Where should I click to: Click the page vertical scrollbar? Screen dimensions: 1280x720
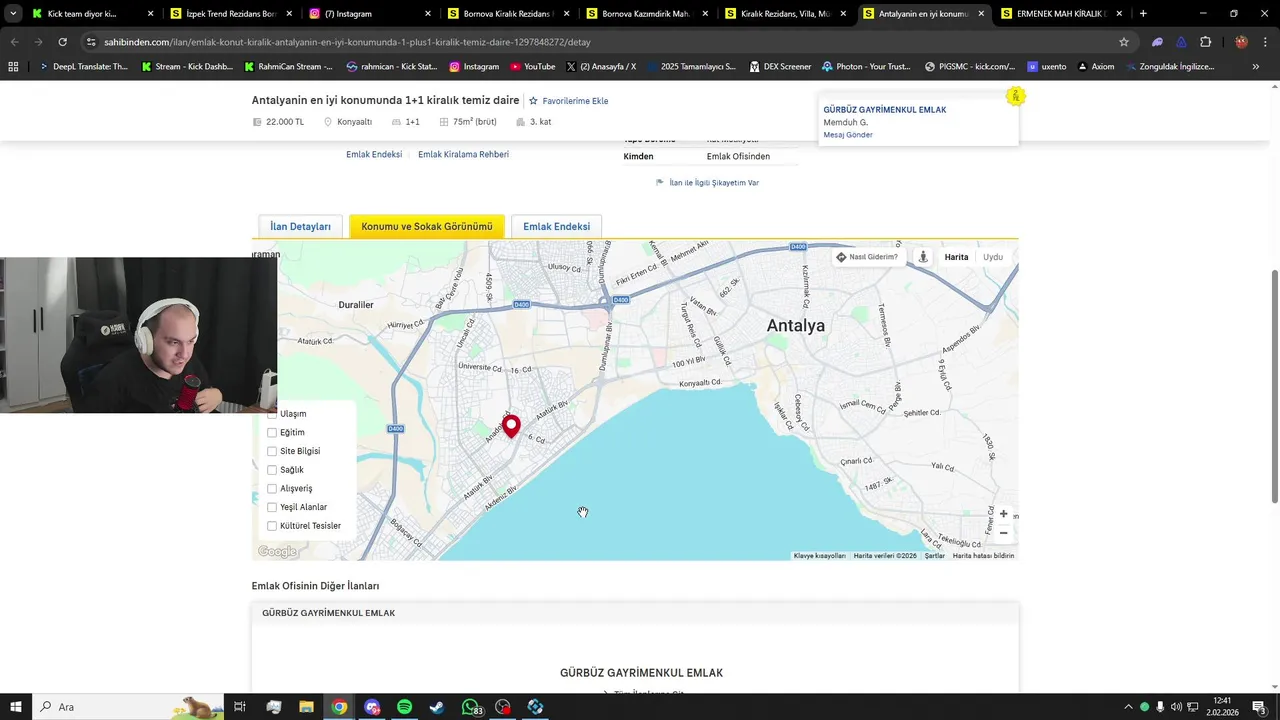point(1274,387)
